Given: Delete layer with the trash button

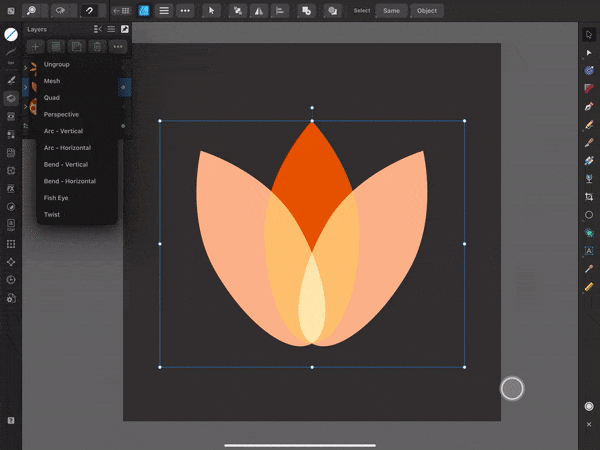Looking at the screenshot, I should pos(97,47).
